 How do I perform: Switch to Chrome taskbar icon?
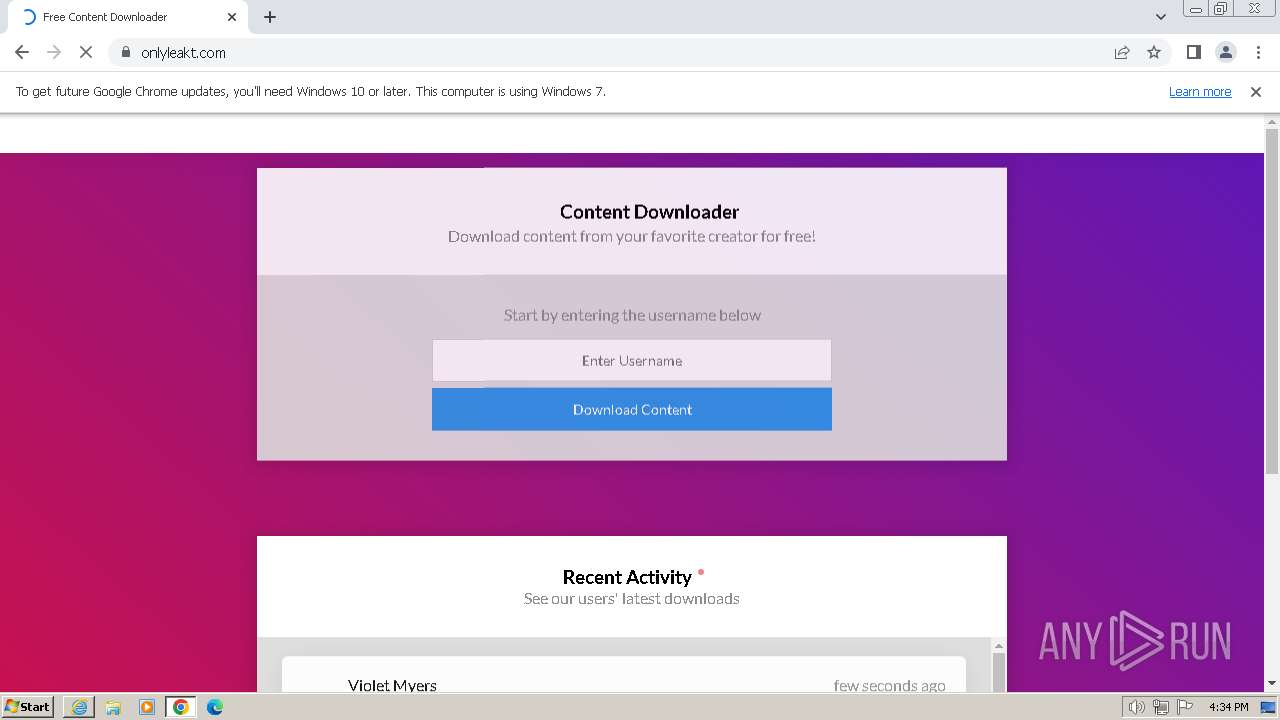pos(181,707)
